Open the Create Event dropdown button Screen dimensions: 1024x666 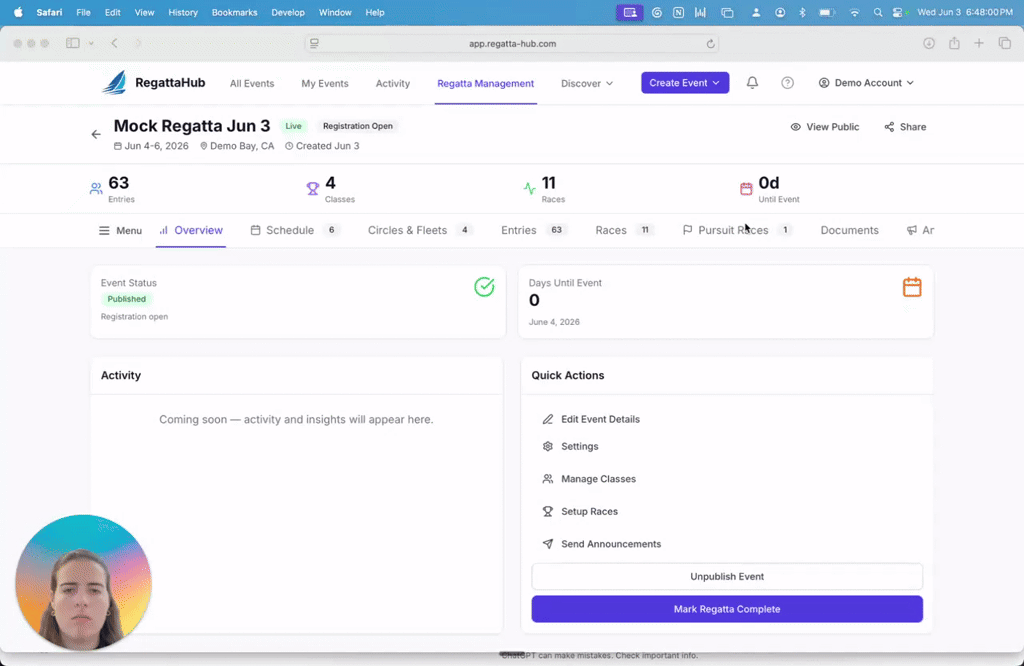pos(684,83)
